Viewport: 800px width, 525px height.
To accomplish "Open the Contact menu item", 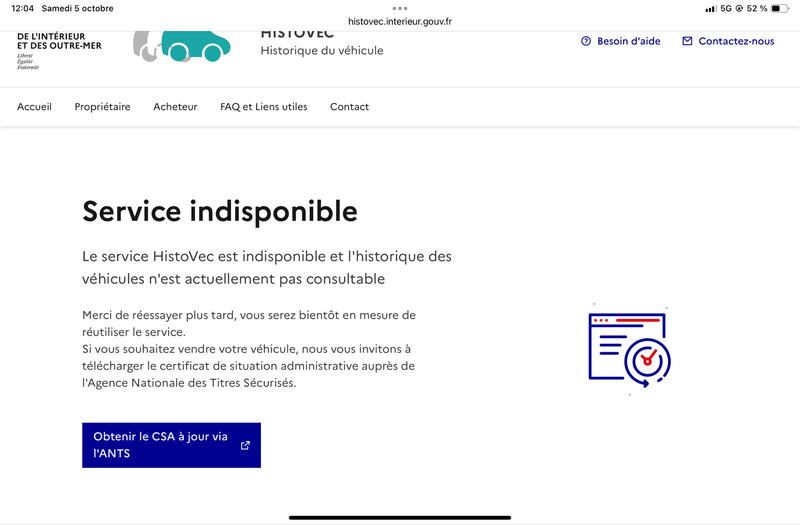I will coord(349,107).
